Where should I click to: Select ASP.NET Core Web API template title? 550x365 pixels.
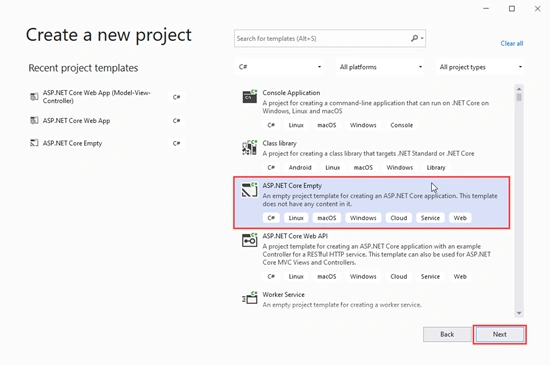pos(295,236)
